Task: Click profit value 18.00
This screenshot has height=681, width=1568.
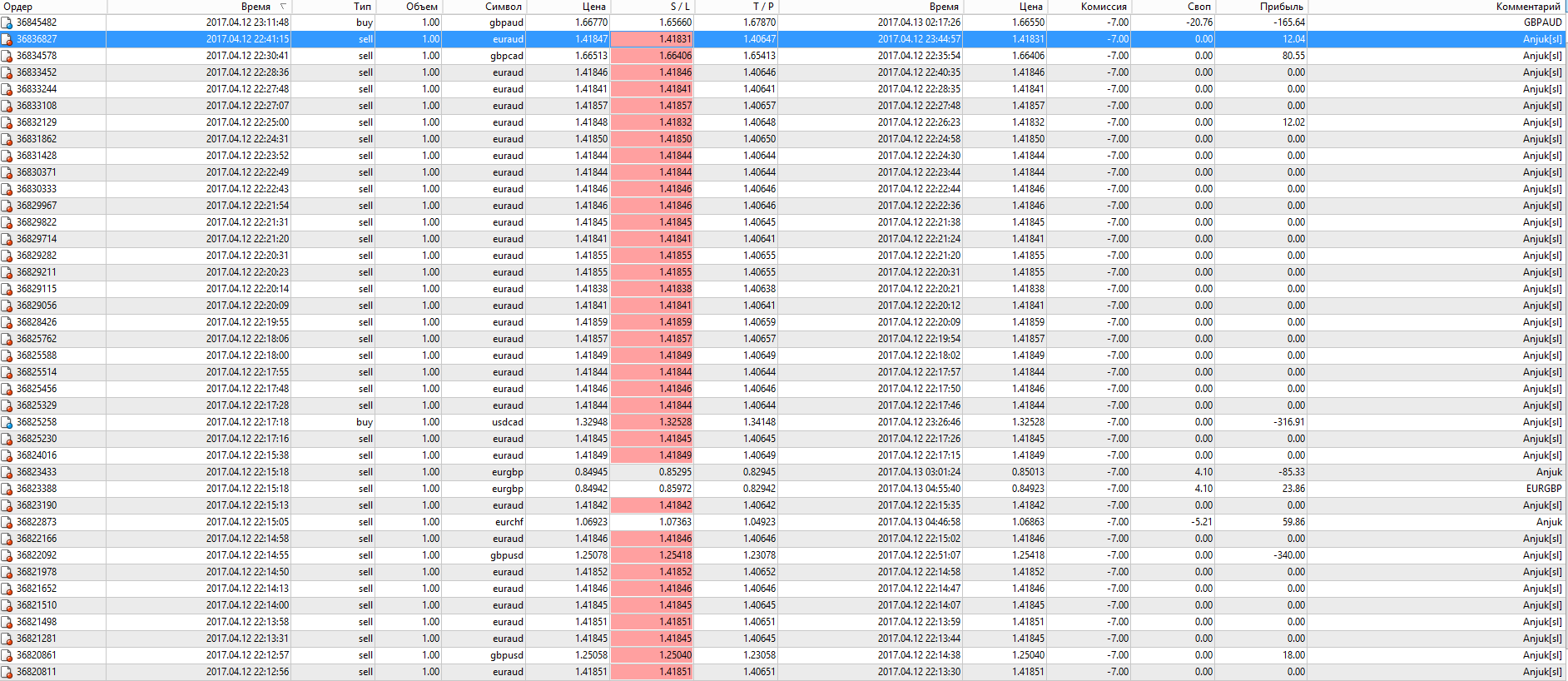Action: [x=1293, y=655]
